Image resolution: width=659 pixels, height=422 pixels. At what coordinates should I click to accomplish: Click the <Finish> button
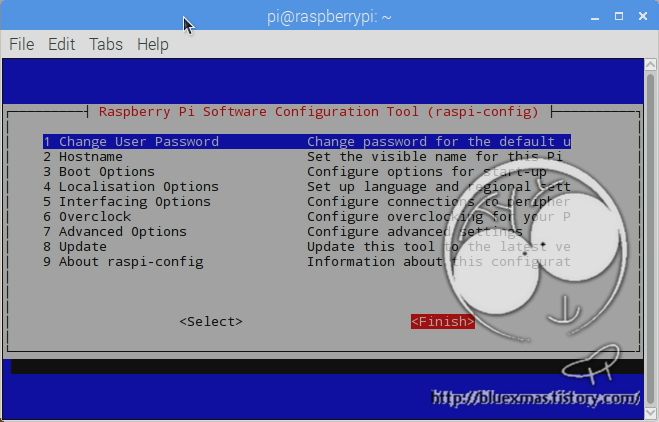[x=443, y=322]
